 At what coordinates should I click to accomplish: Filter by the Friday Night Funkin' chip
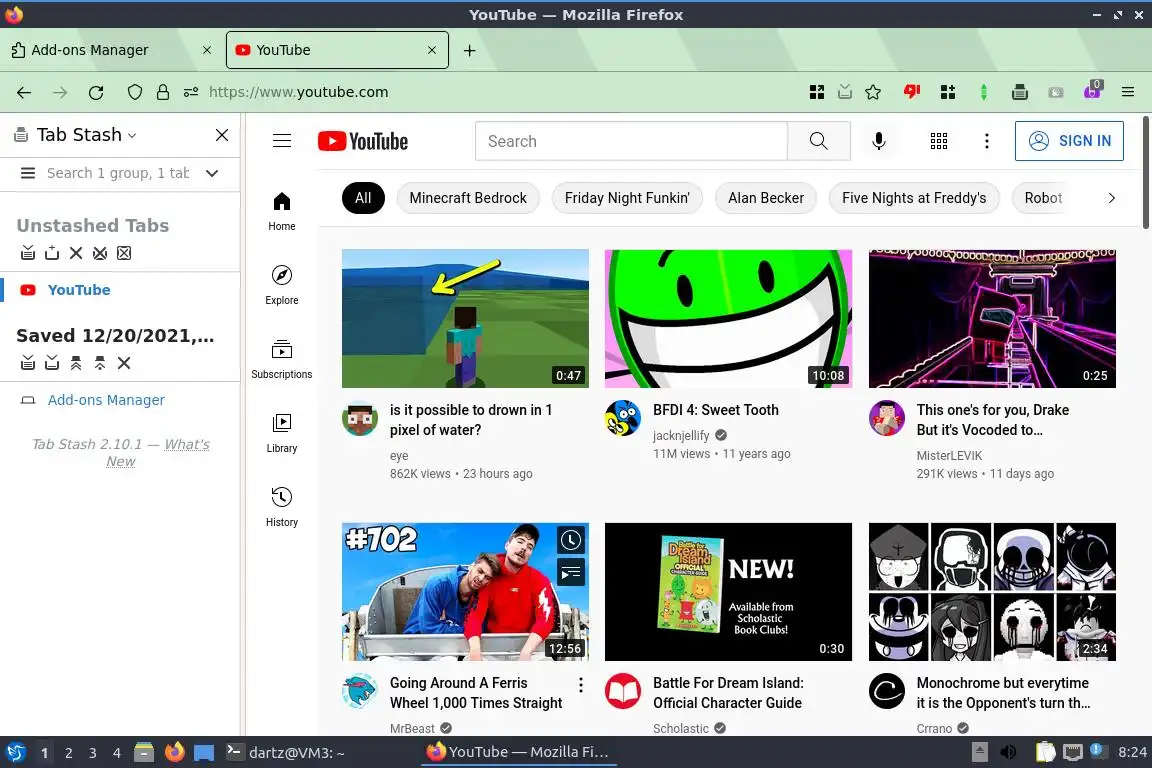click(627, 198)
